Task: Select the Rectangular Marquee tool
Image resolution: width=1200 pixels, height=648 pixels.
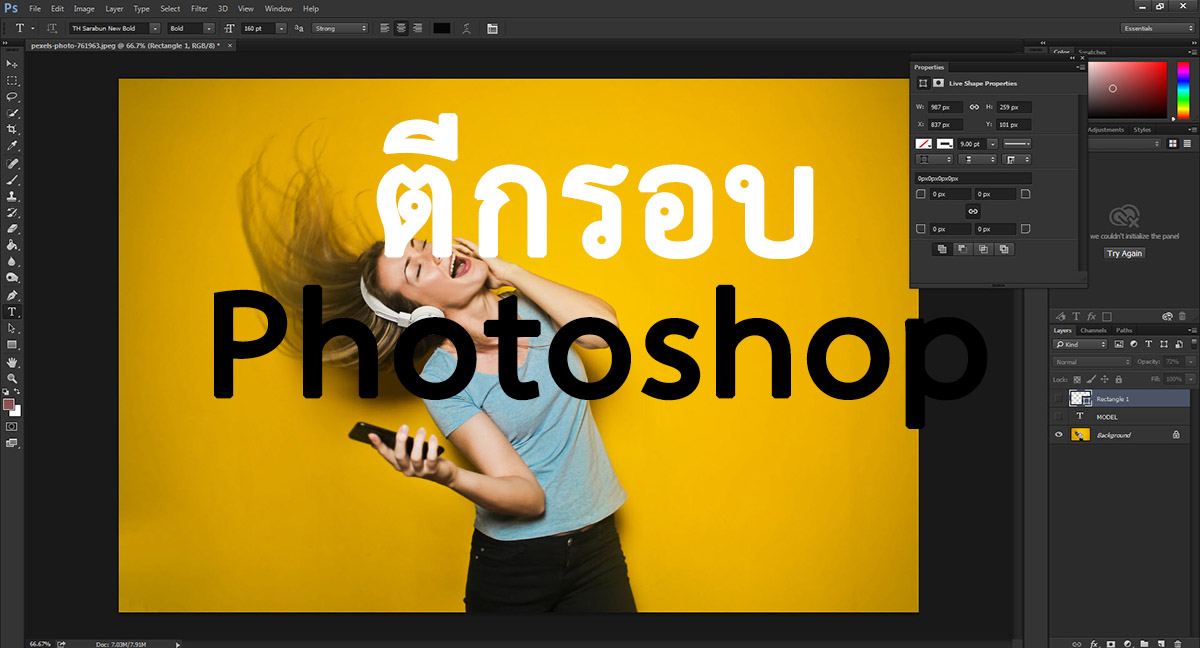Action: [x=13, y=80]
